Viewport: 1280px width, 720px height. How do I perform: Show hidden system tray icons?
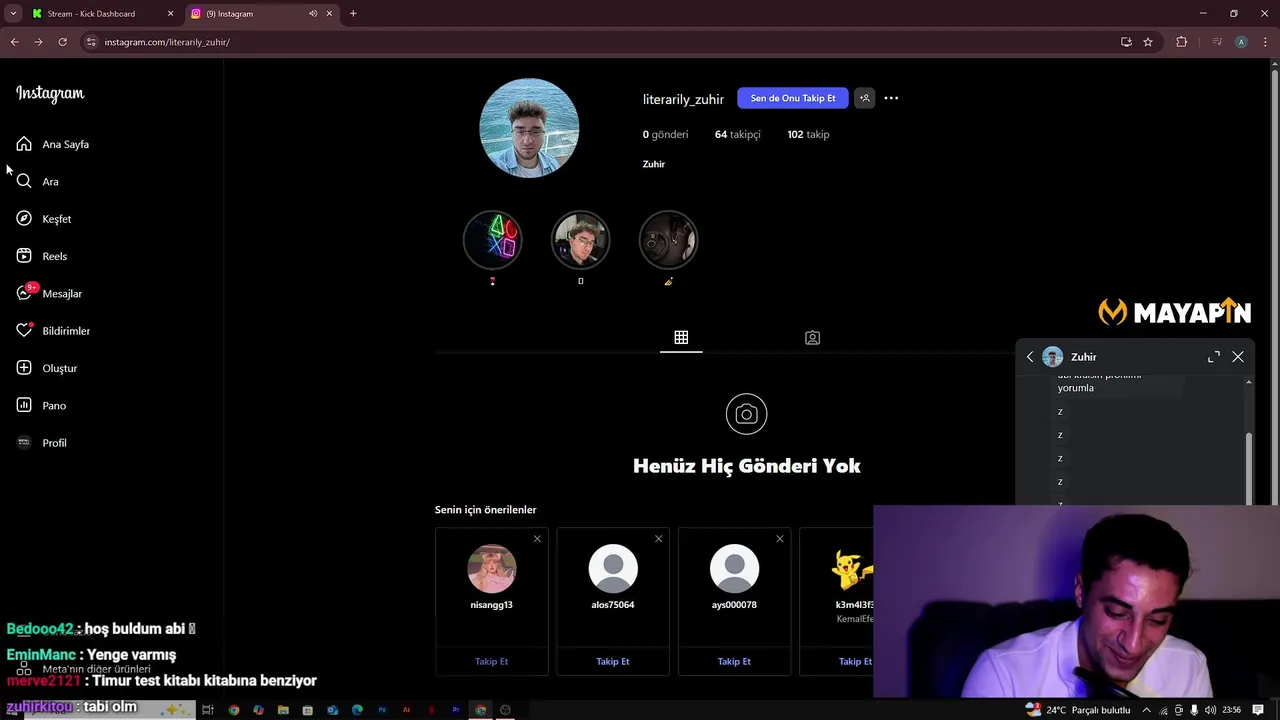(1146, 710)
